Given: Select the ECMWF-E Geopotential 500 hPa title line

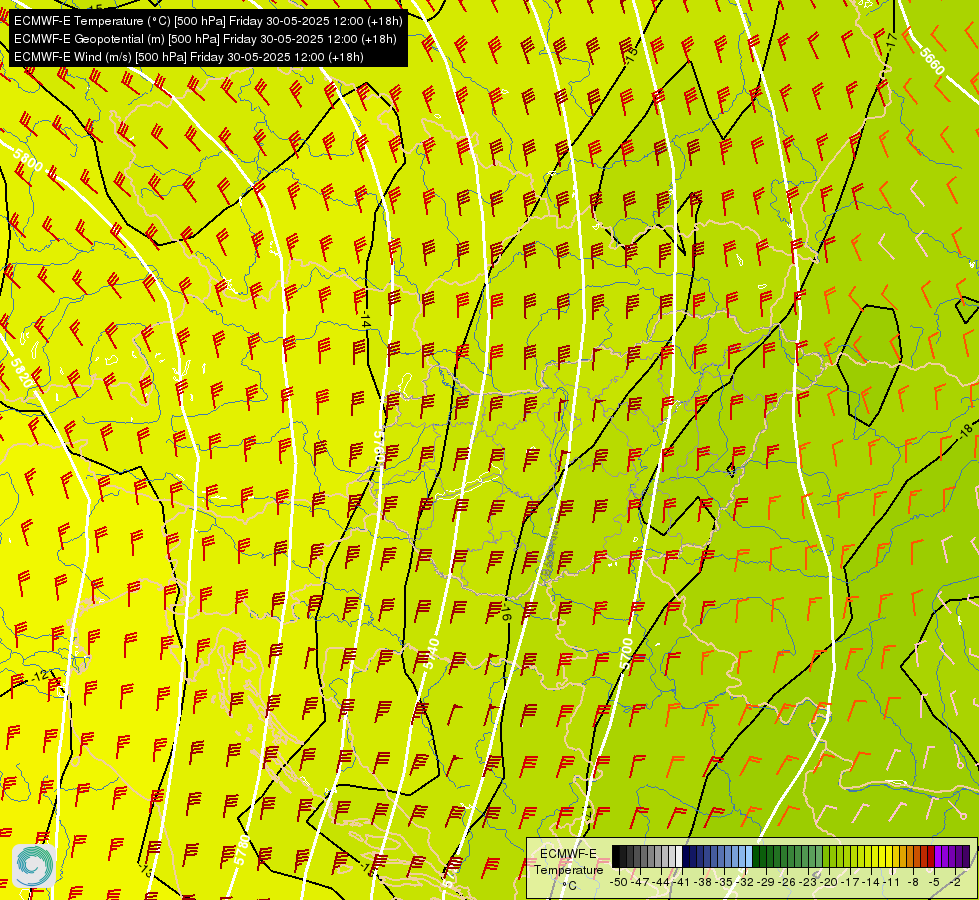Looking at the screenshot, I should click(205, 39).
